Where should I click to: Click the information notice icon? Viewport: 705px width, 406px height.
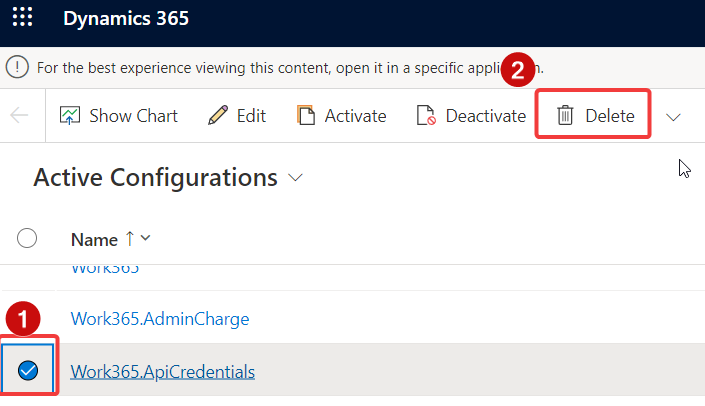point(17,67)
